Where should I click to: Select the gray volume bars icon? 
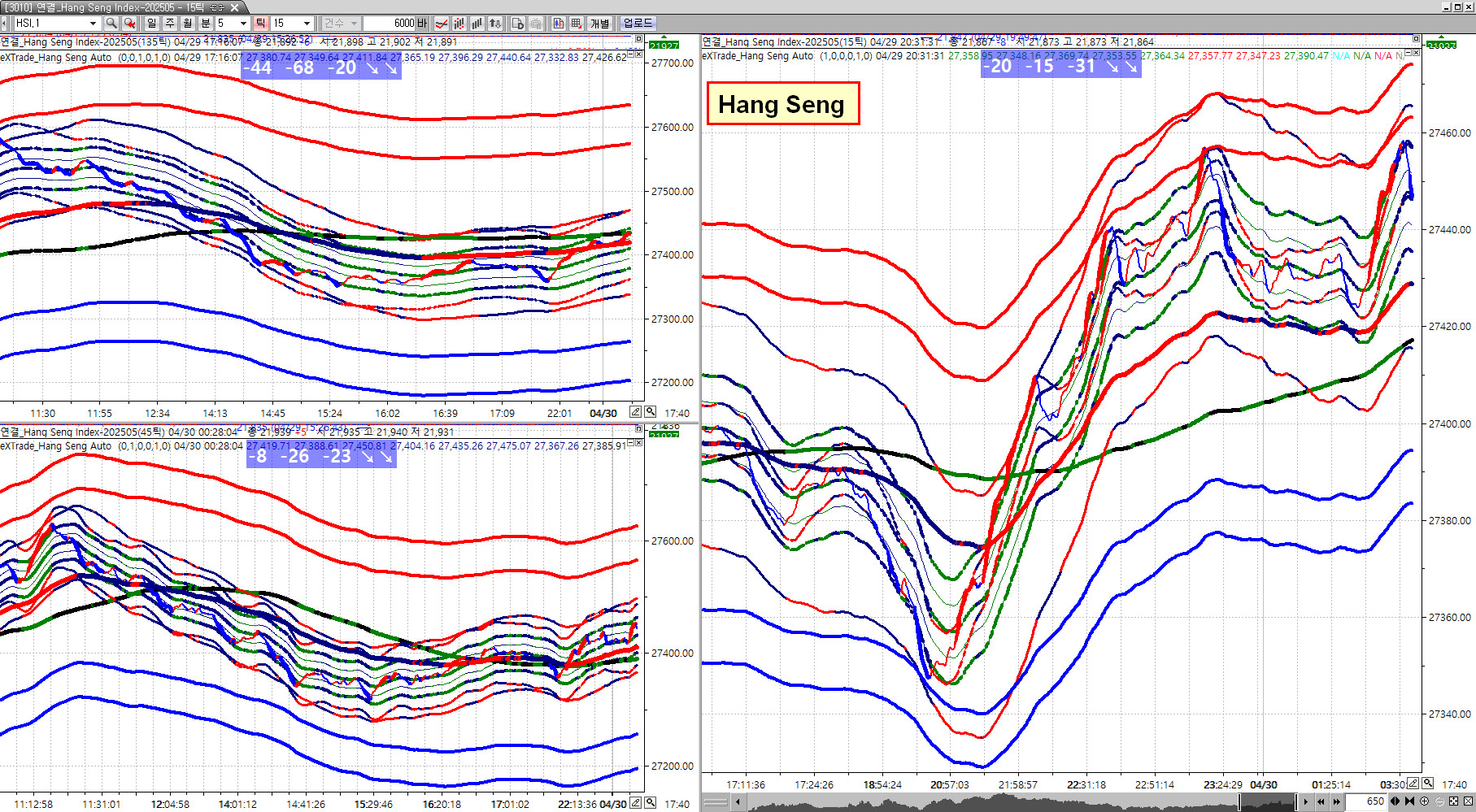pos(477,24)
